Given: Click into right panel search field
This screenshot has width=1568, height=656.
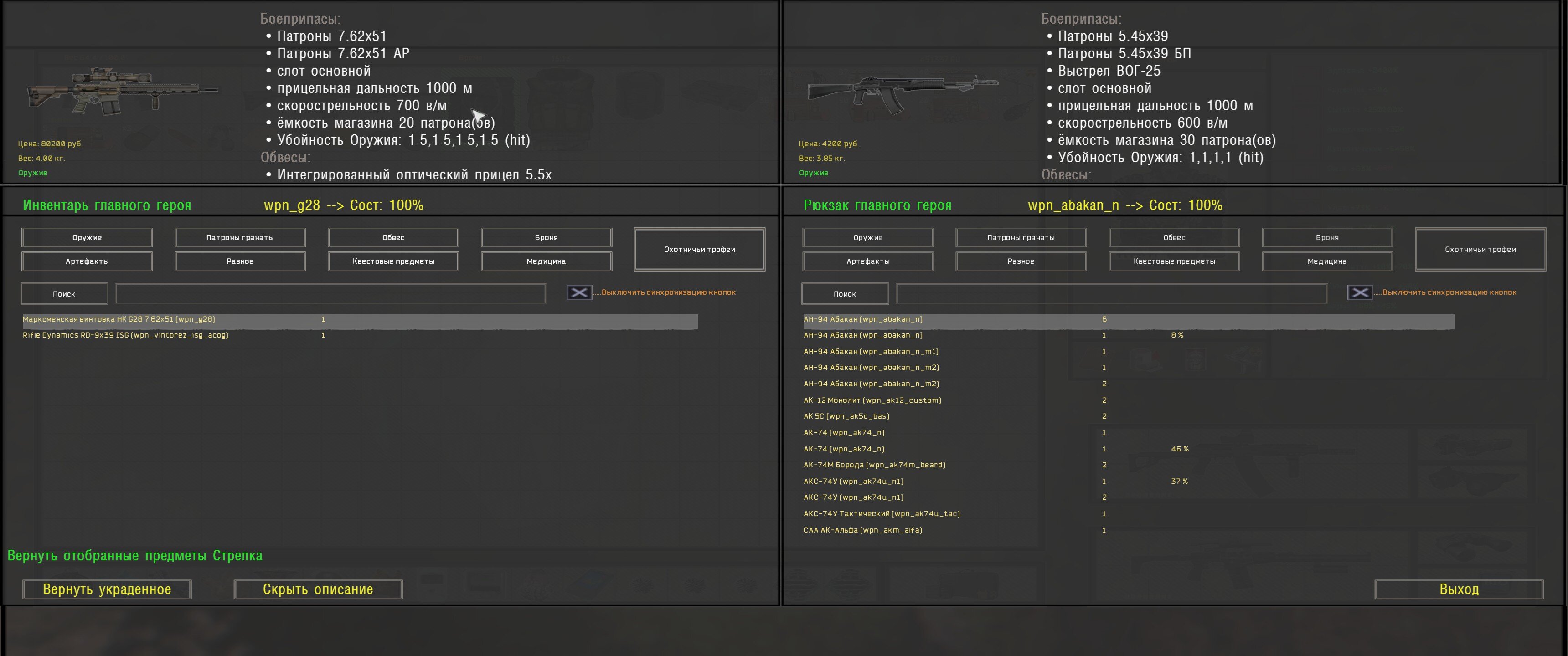Looking at the screenshot, I should pyautogui.click(x=1110, y=293).
